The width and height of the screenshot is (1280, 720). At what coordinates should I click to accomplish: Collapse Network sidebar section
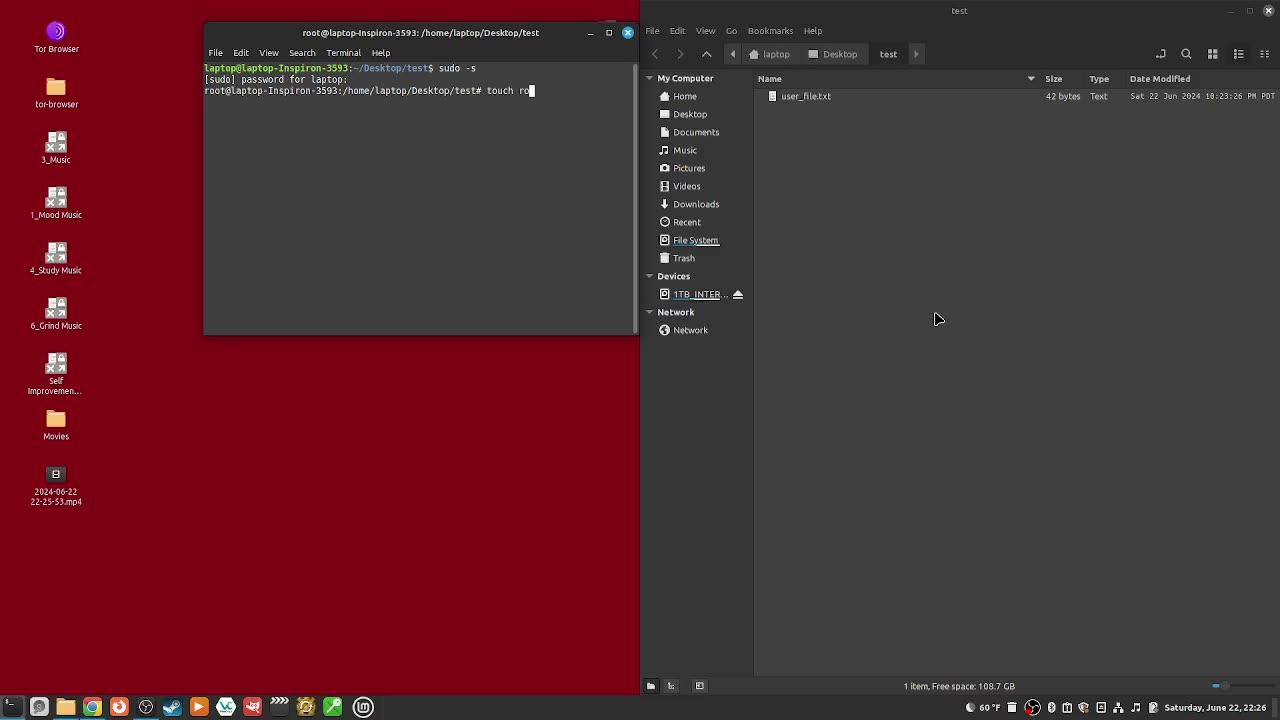pyautogui.click(x=649, y=312)
